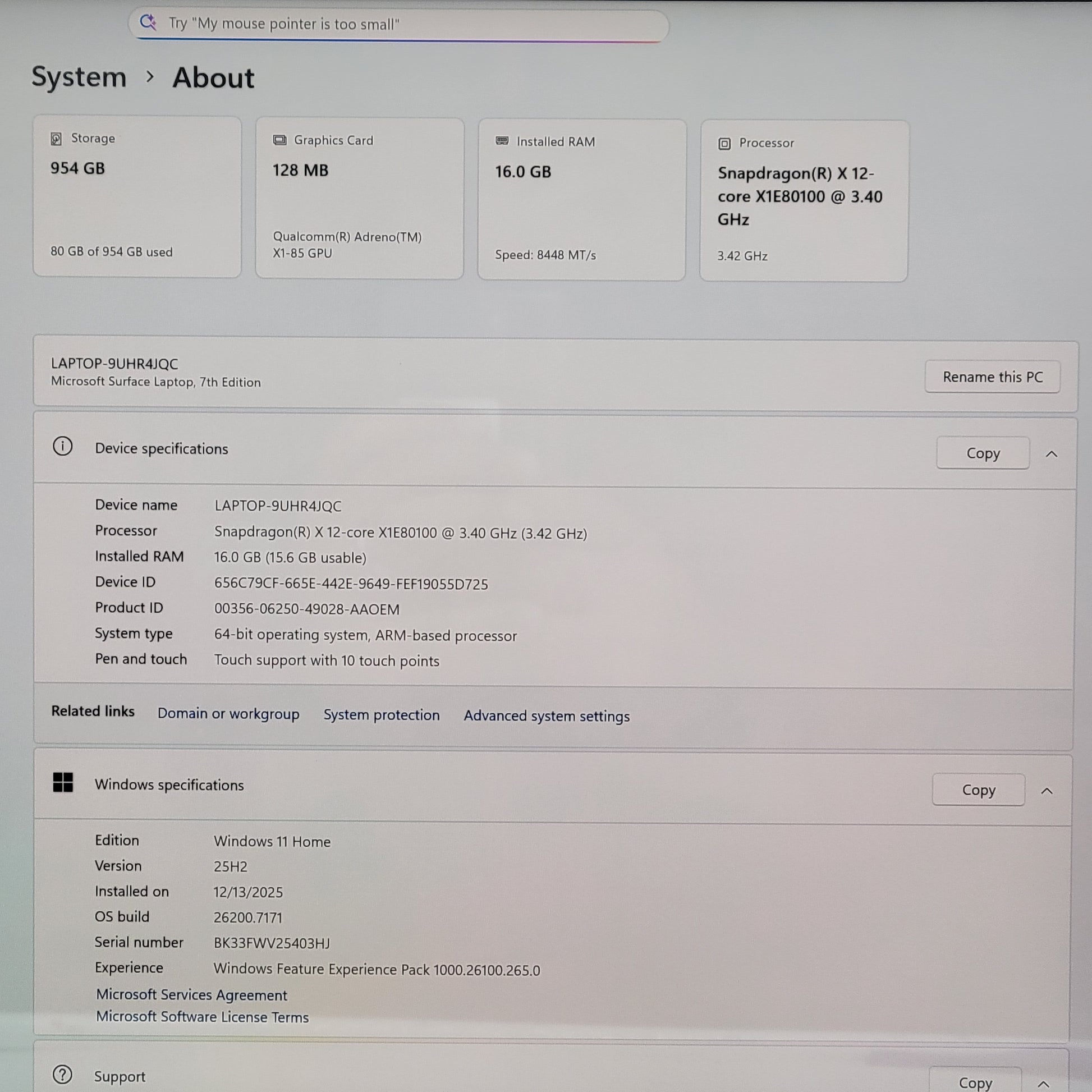Click the Installed RAM icon
Viewport: 1092px width, 1092px height.
pos(502,141)
